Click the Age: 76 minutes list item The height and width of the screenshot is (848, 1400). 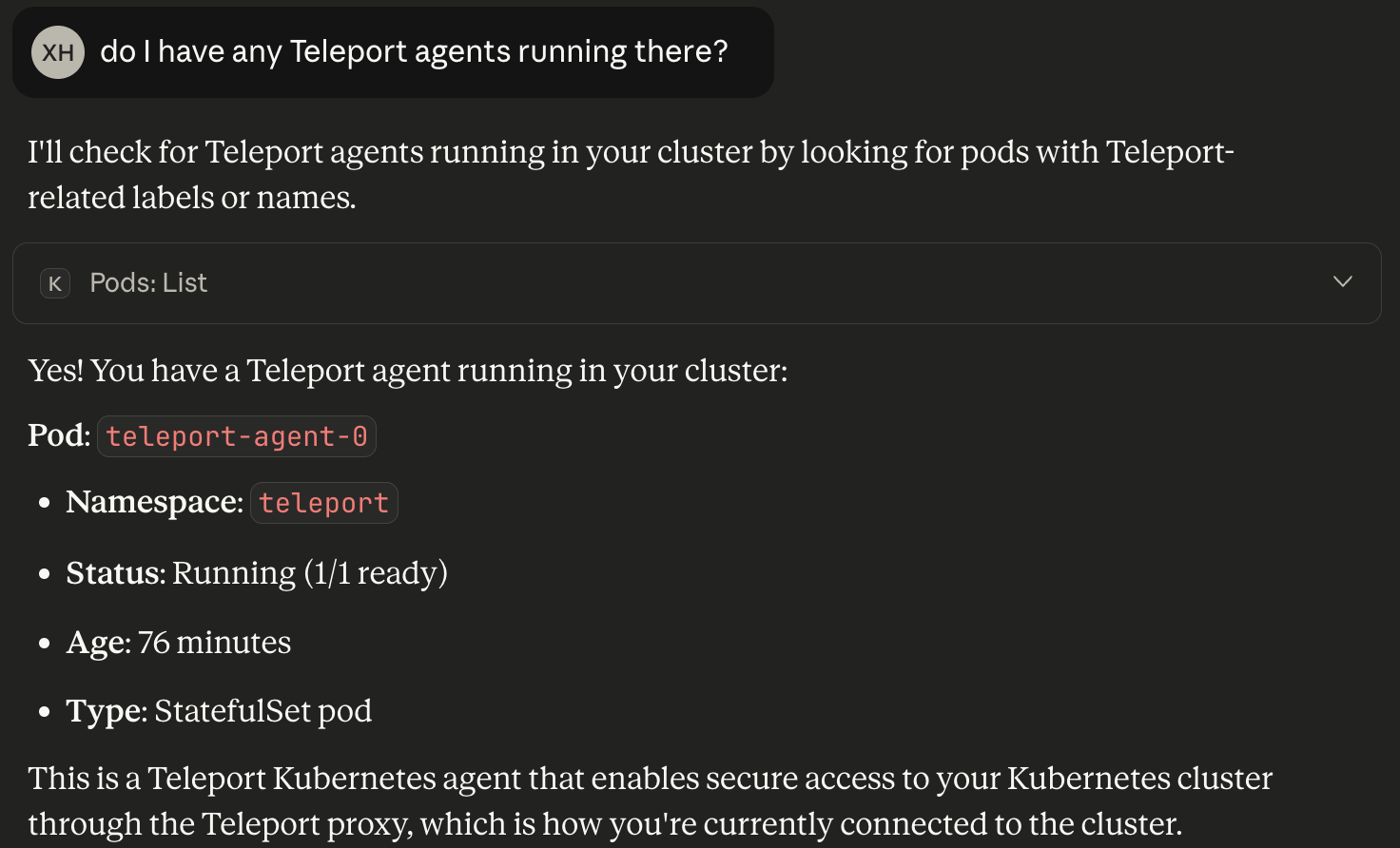[x=178, y=643]
